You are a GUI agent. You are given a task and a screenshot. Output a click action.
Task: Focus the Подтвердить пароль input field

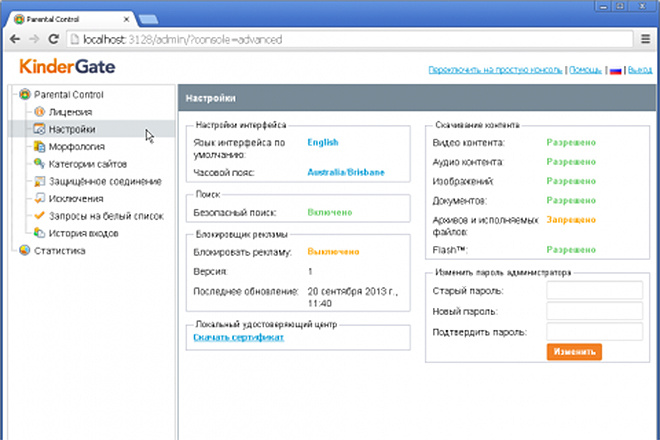[594, 331]
